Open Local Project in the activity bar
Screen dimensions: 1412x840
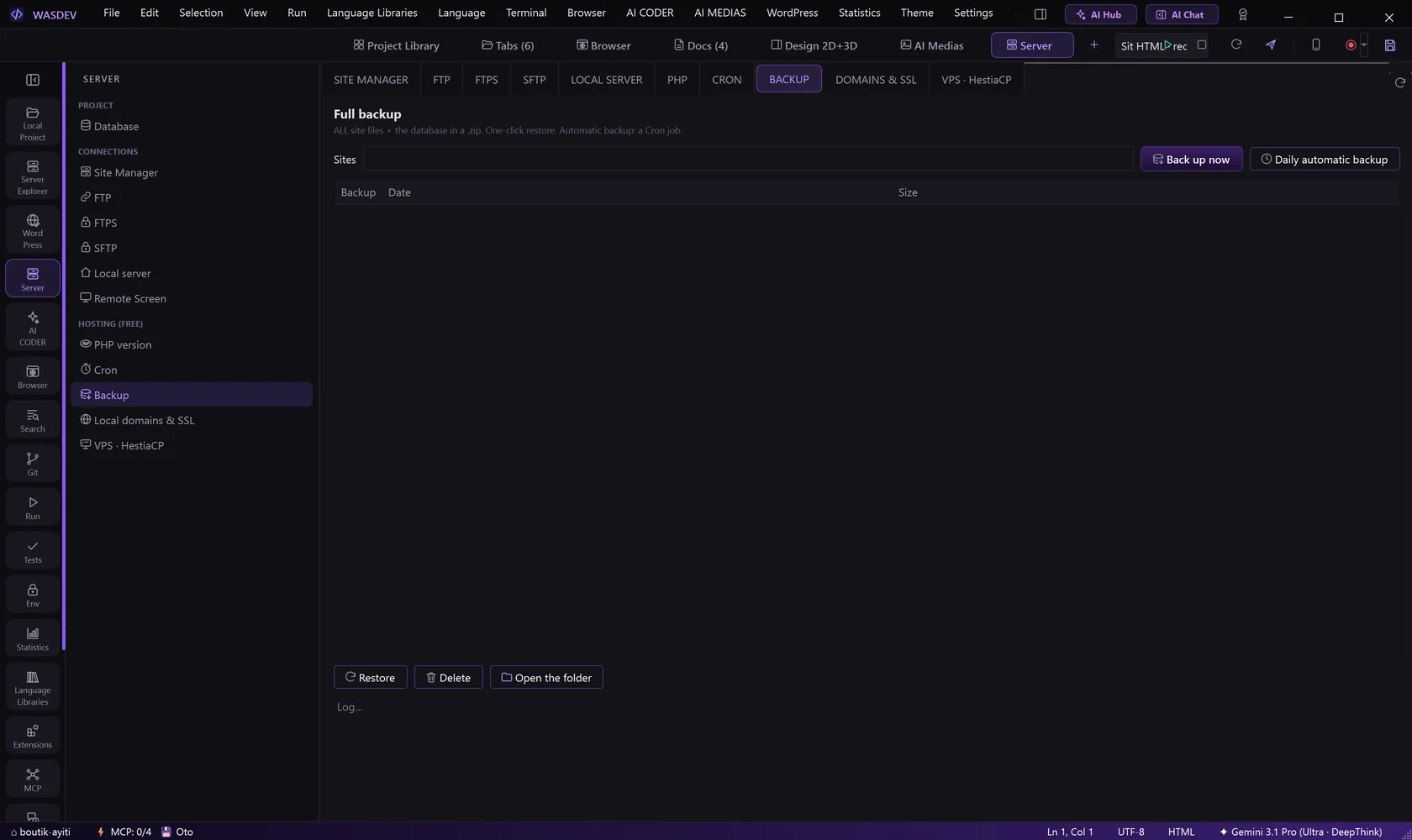[x=33, y=123]
